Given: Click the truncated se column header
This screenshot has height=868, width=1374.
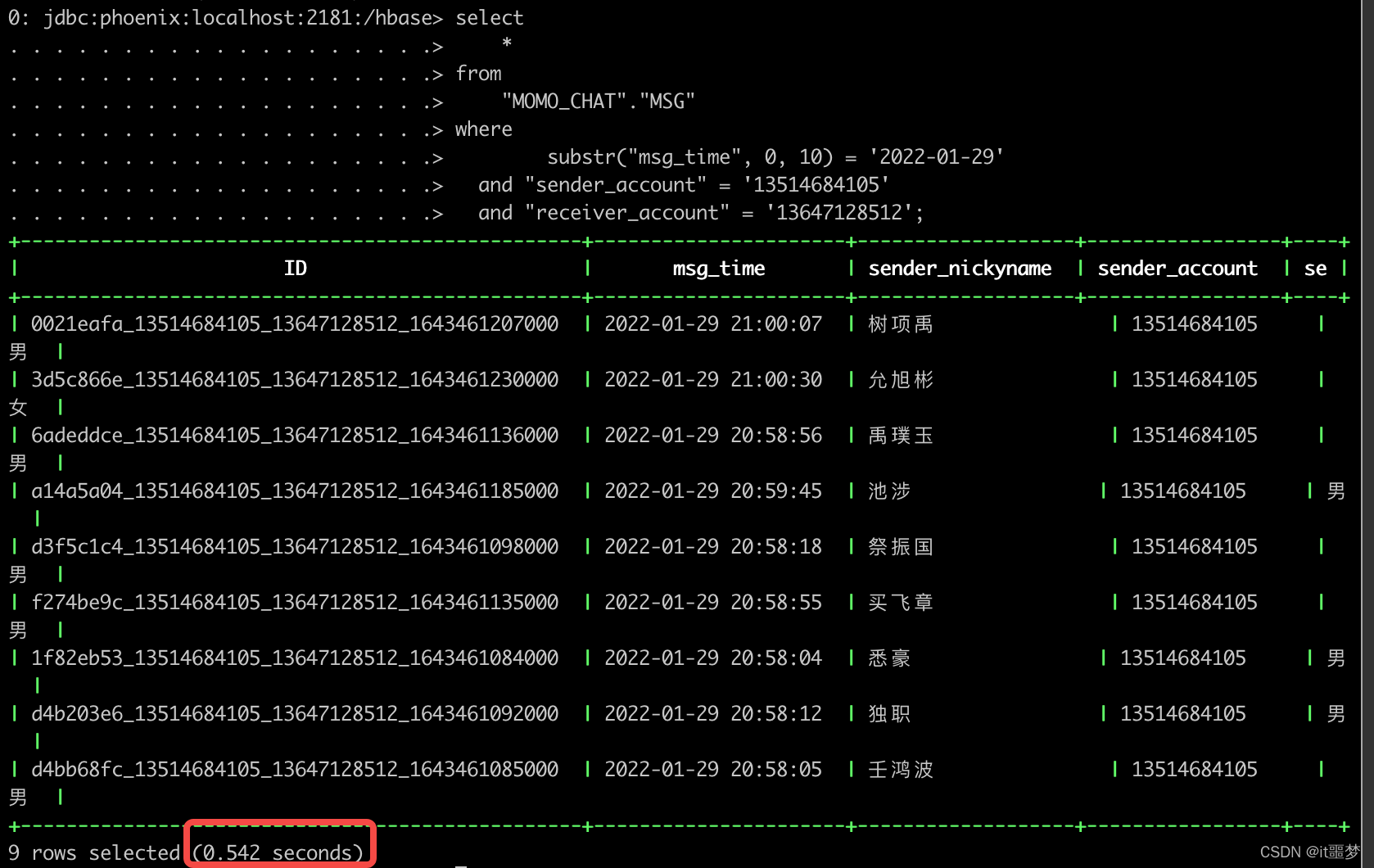Looking at the screenshot, I should pos(1315,269).
